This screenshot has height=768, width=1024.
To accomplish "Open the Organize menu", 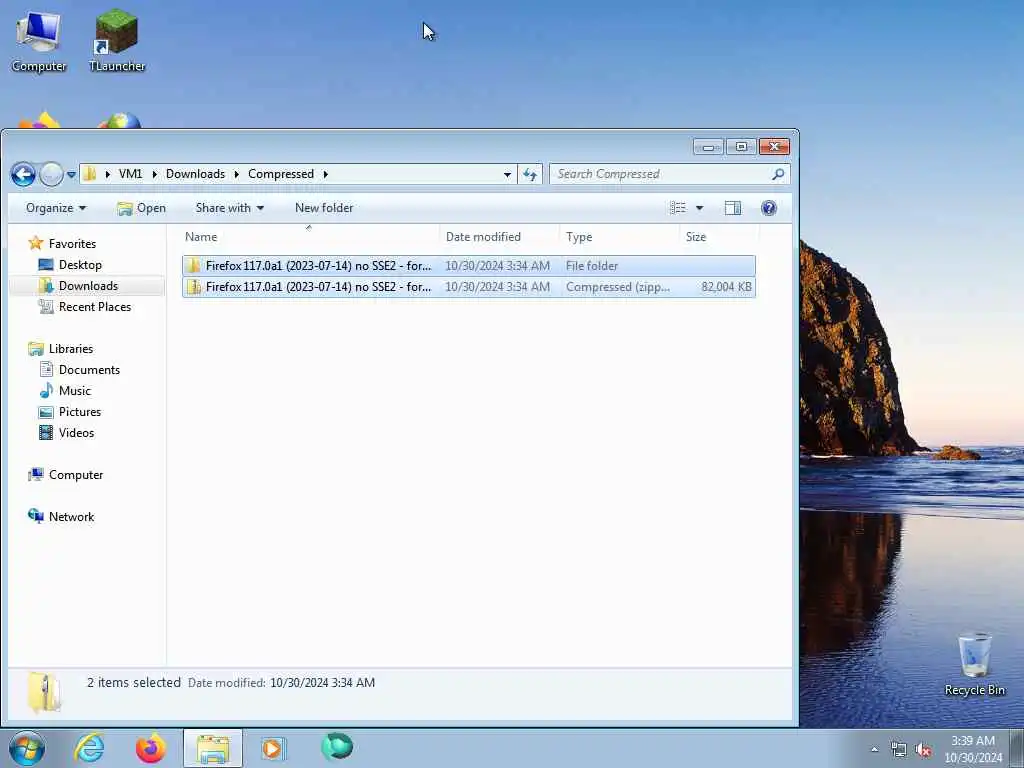I will click(x=56, y=208).
